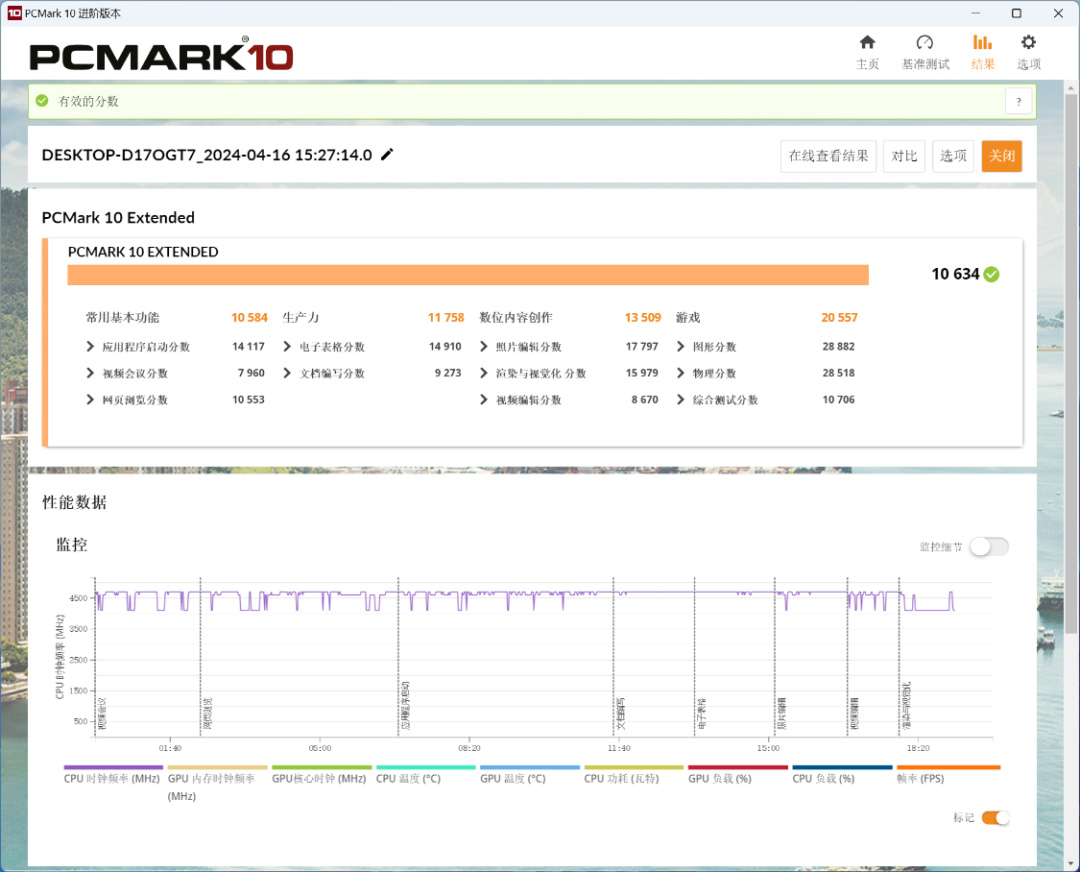The height and width of the screenshot is (872, 1080).
Task: Click the 28 882 graphics score value
Action: (x=838, y=346)
